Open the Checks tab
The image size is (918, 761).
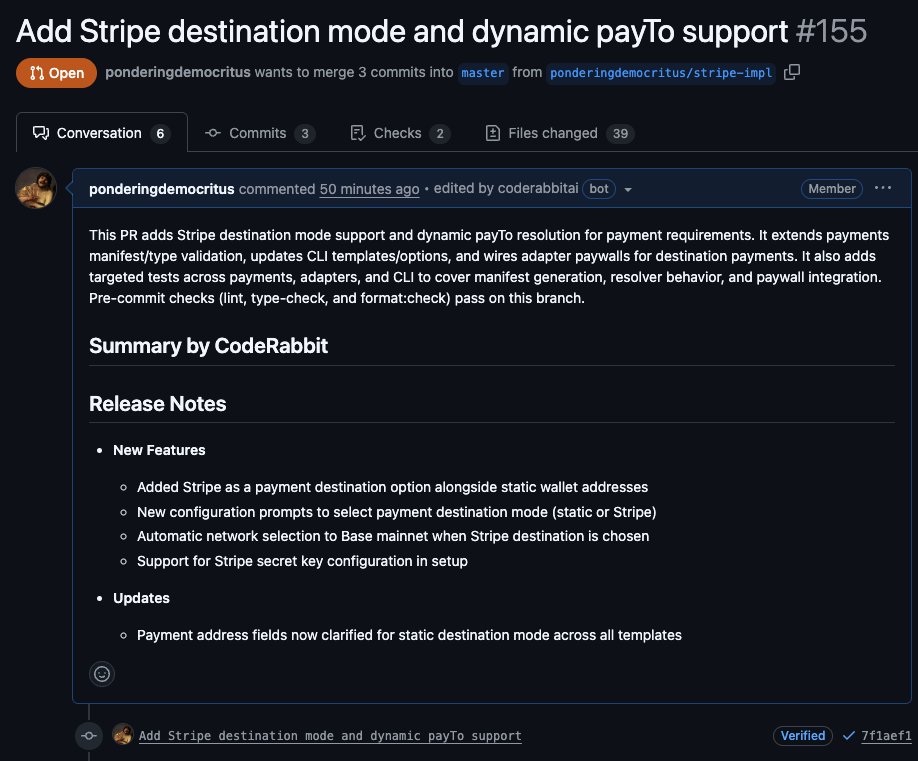click(400, 133)
